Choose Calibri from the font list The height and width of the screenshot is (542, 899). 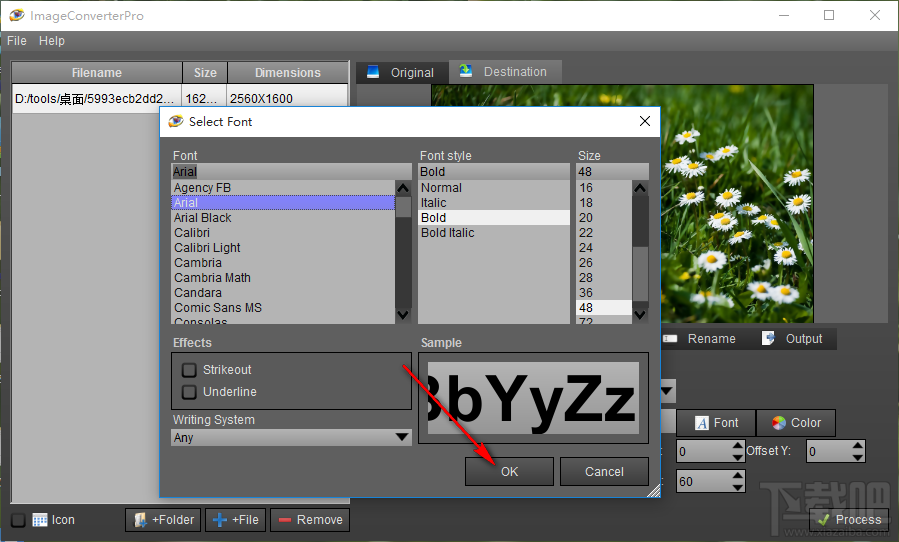click(283, 233)
